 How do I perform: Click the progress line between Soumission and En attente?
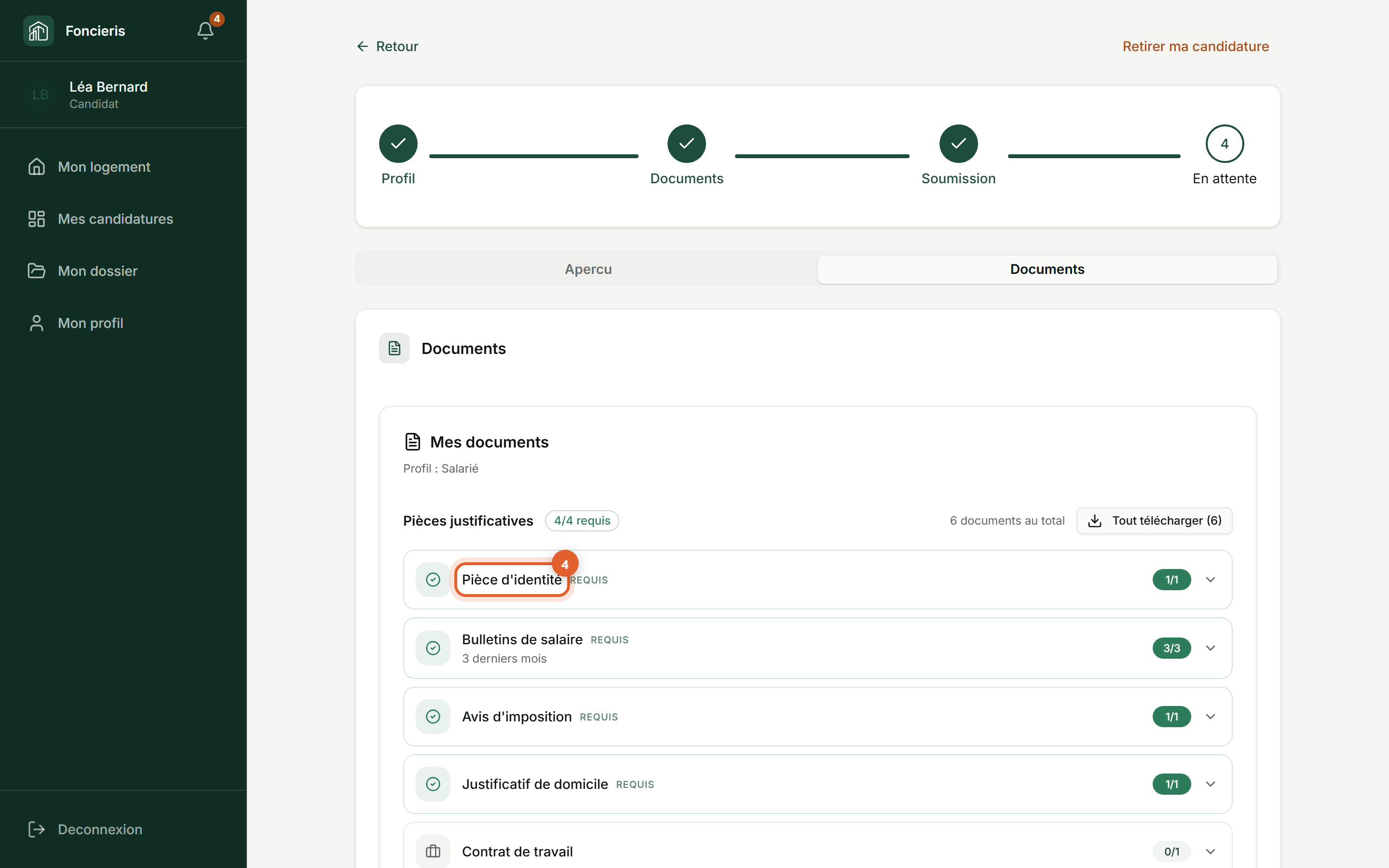1094,156
